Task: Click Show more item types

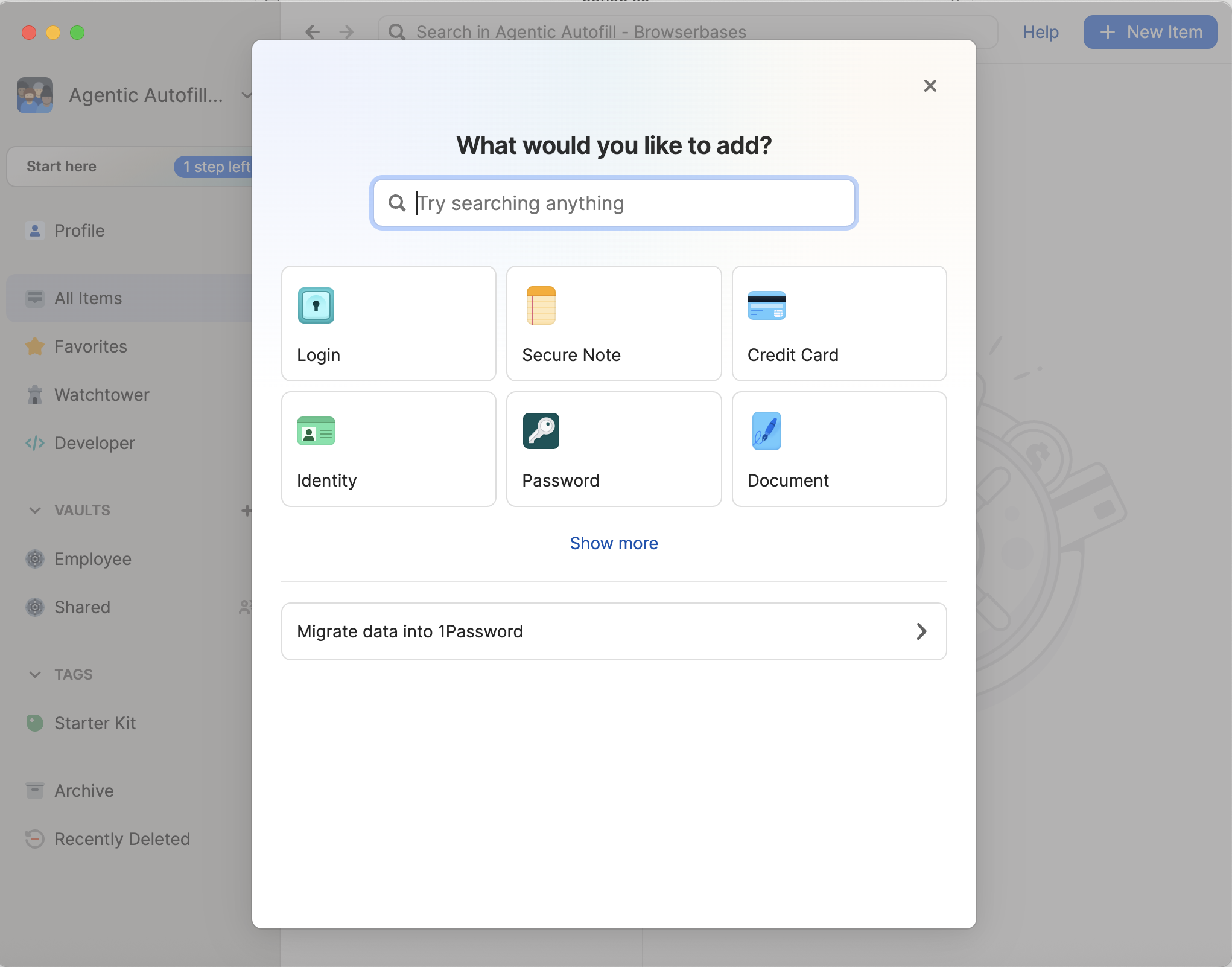Action: point(614,543)
